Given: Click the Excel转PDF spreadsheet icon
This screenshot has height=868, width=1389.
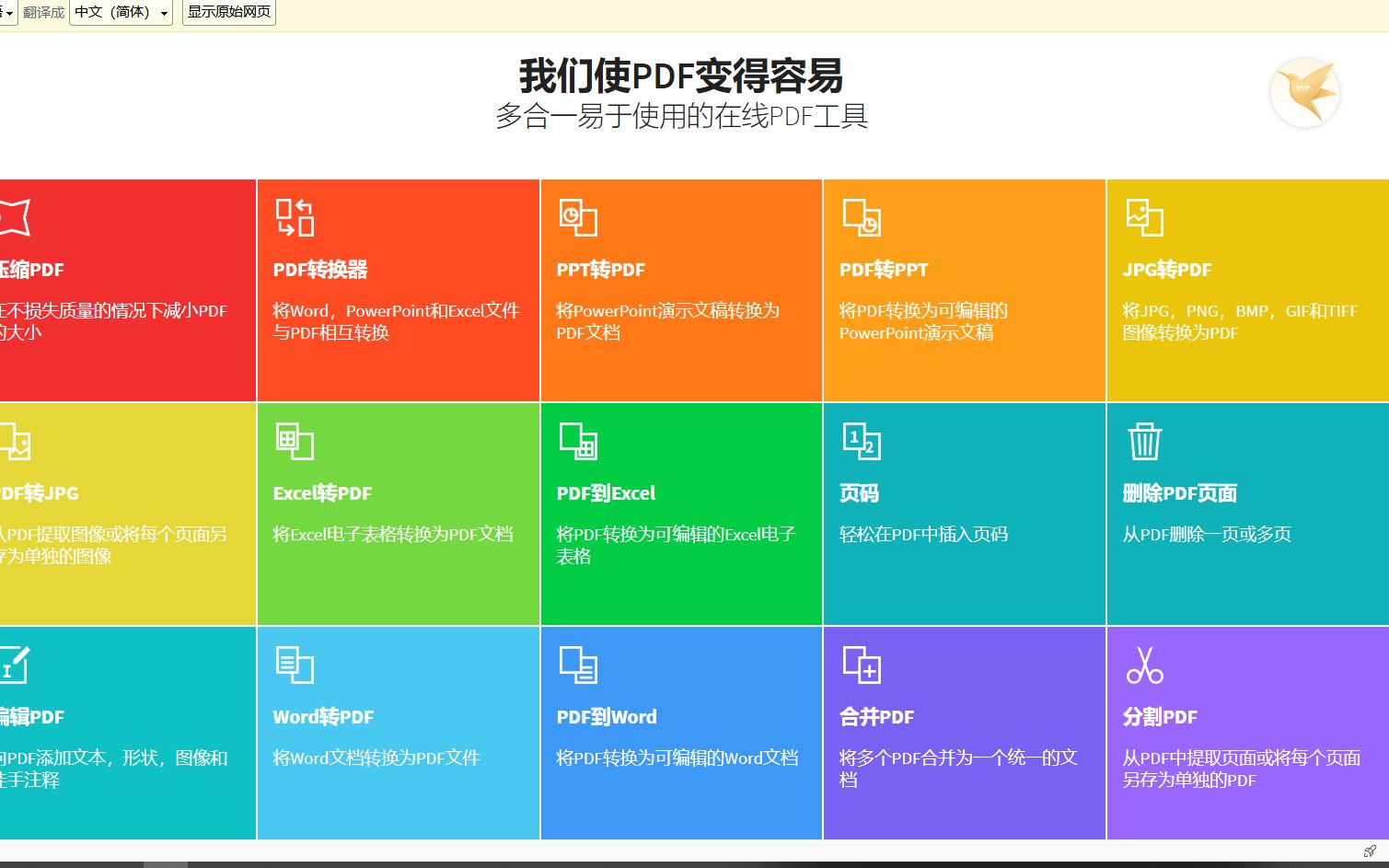Looking at the screenshot, I should [295, 441].
